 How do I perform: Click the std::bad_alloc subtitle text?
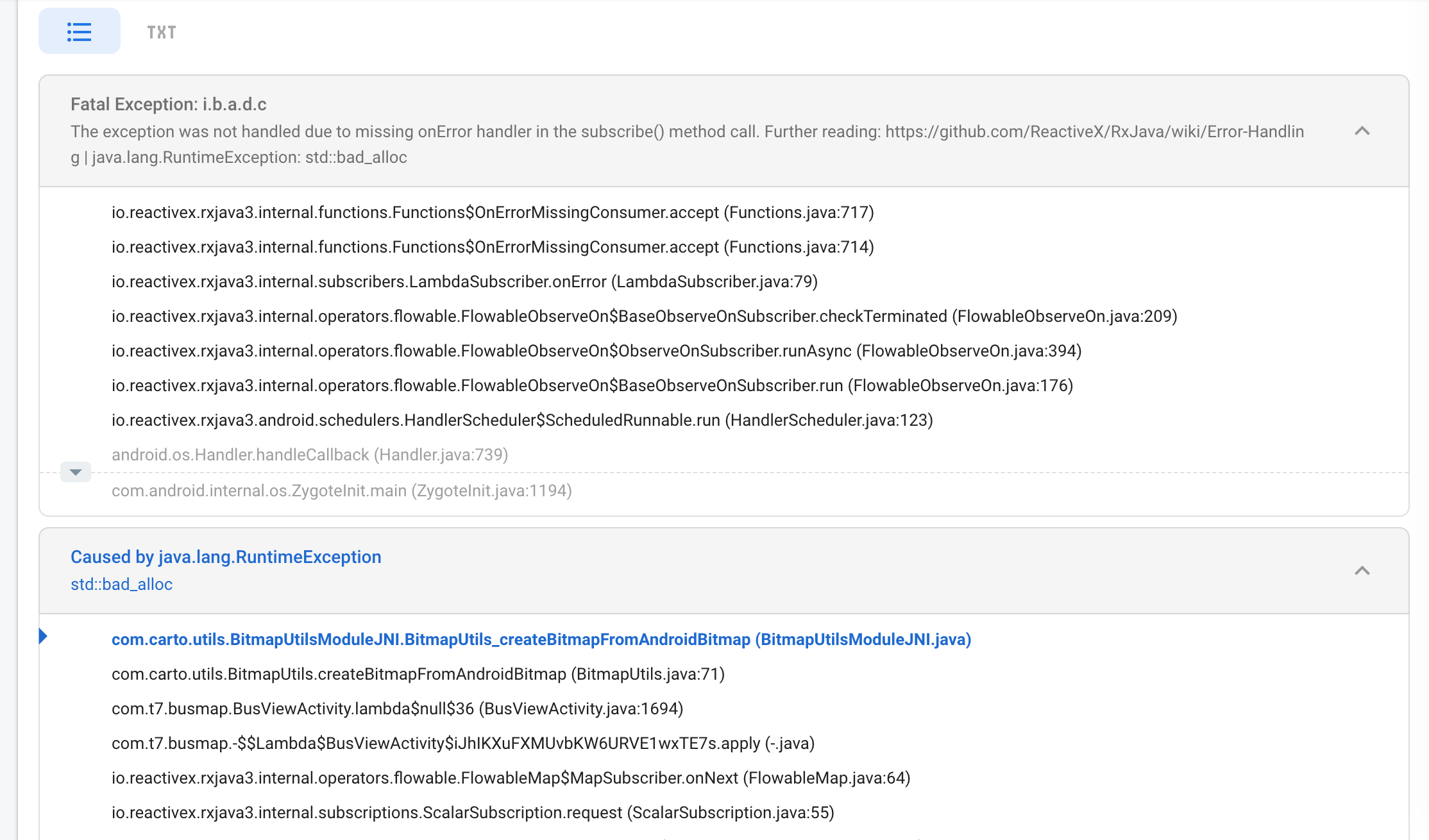[x=121, y=584]
